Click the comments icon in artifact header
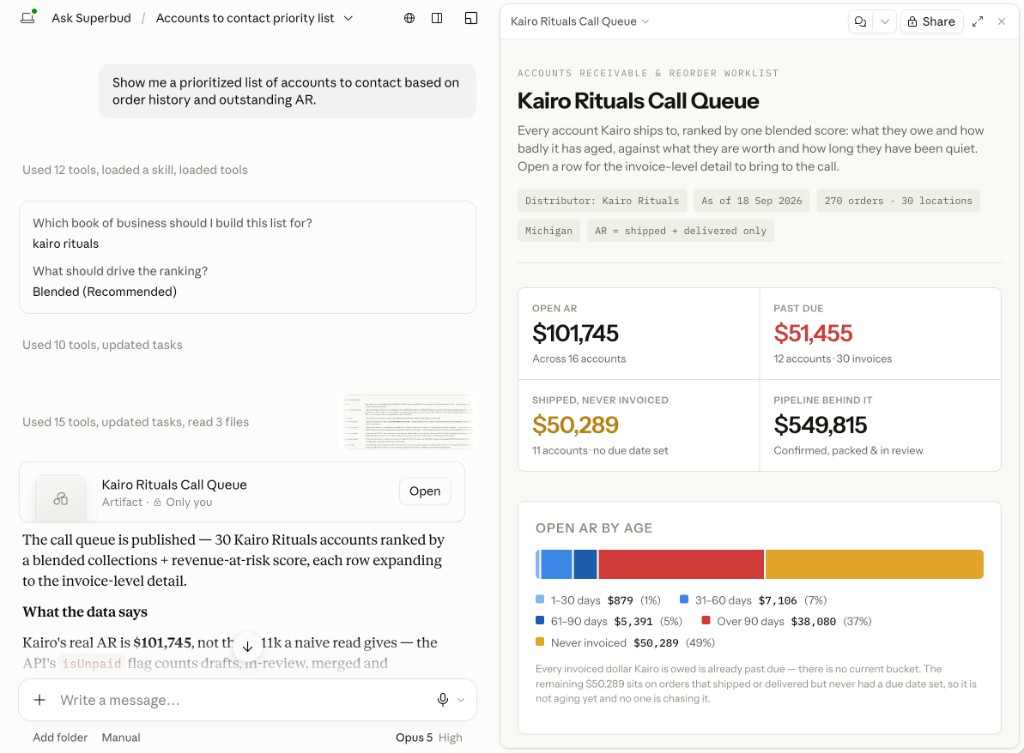 point(861,22)
